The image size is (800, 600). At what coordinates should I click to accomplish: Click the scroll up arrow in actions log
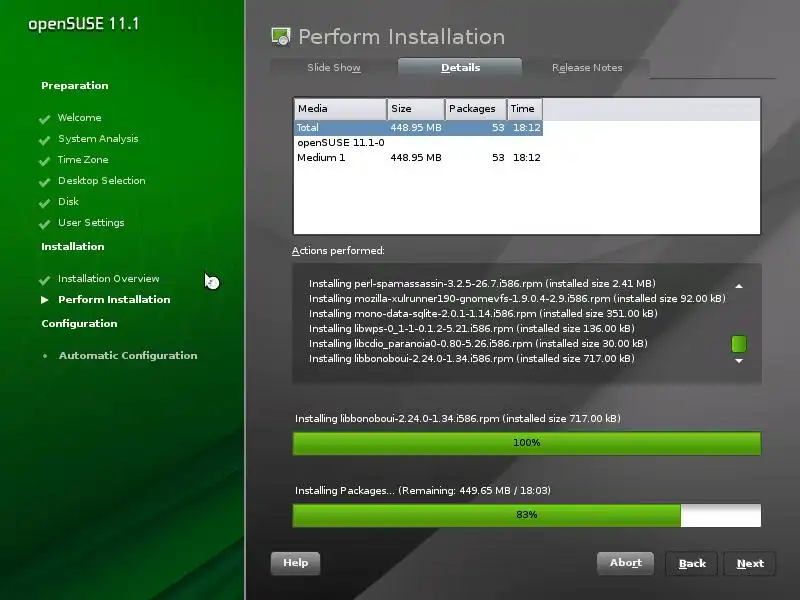click(x=739, y=286)
